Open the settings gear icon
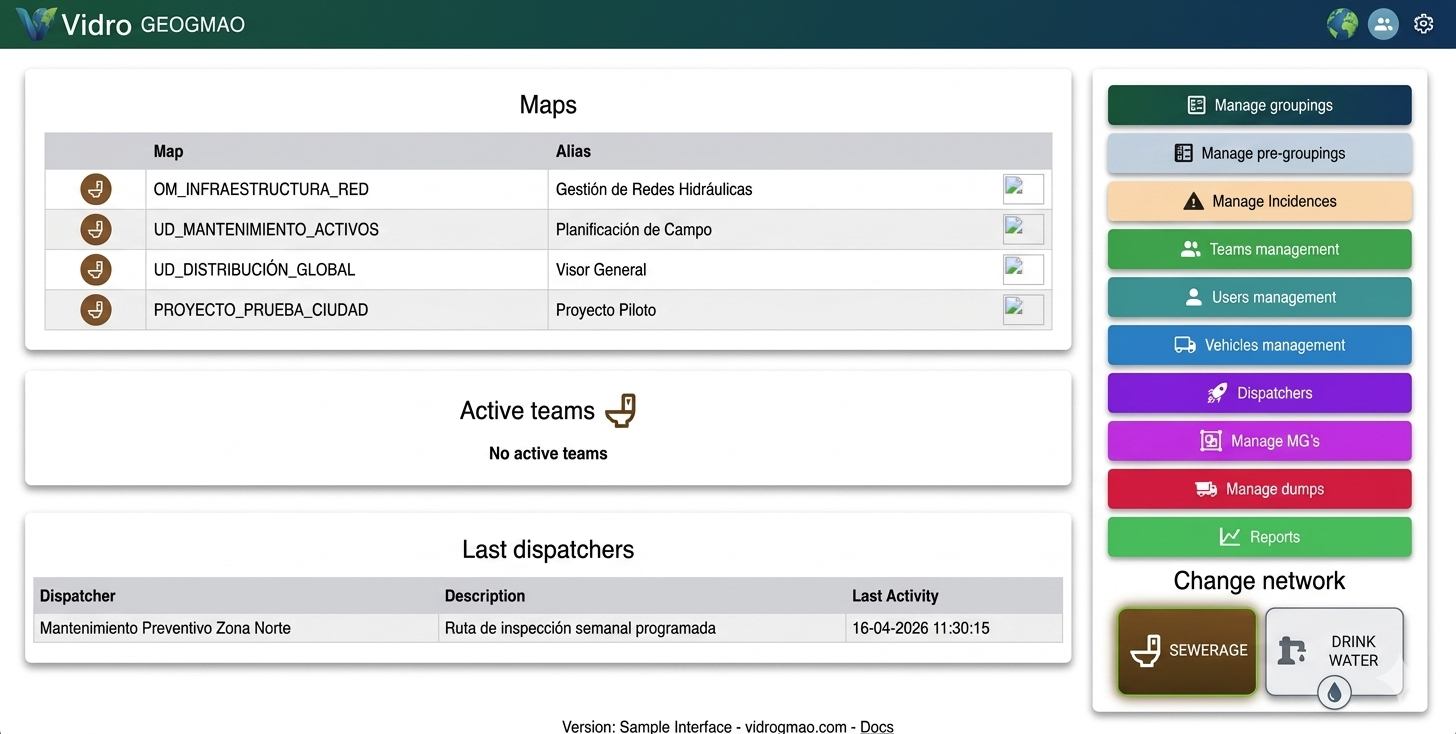 1424,24
